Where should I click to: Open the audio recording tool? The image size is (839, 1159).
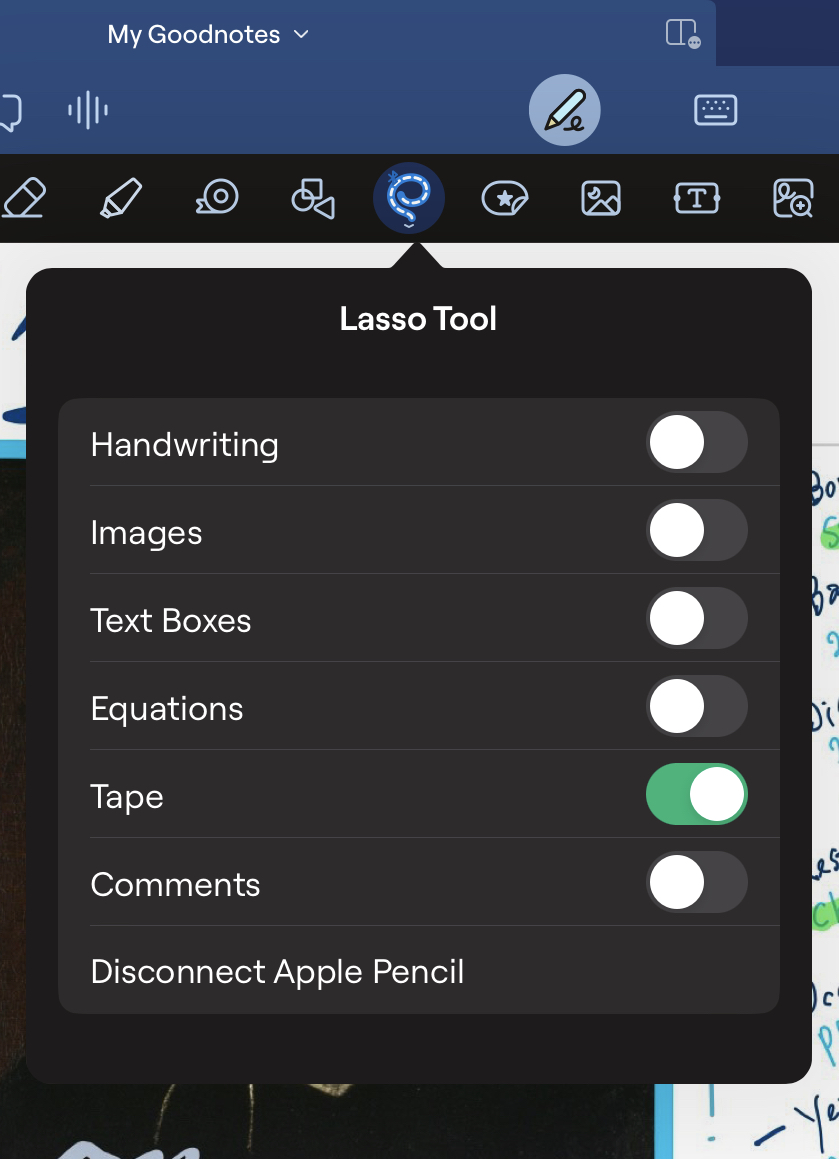pos(87,110)
